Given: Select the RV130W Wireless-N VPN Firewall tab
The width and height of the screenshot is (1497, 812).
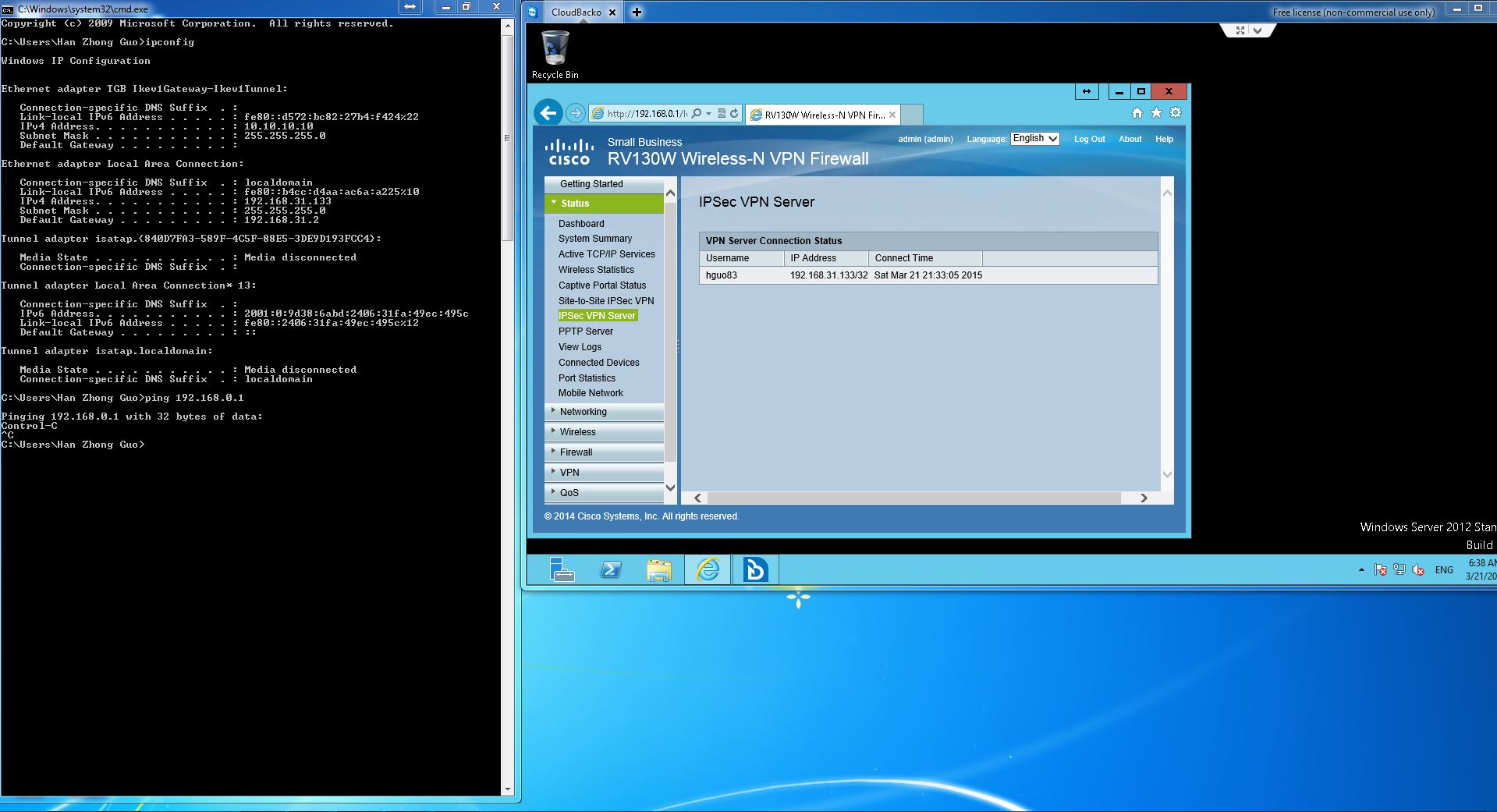Looking at the screenshot, I should (823, 115).
